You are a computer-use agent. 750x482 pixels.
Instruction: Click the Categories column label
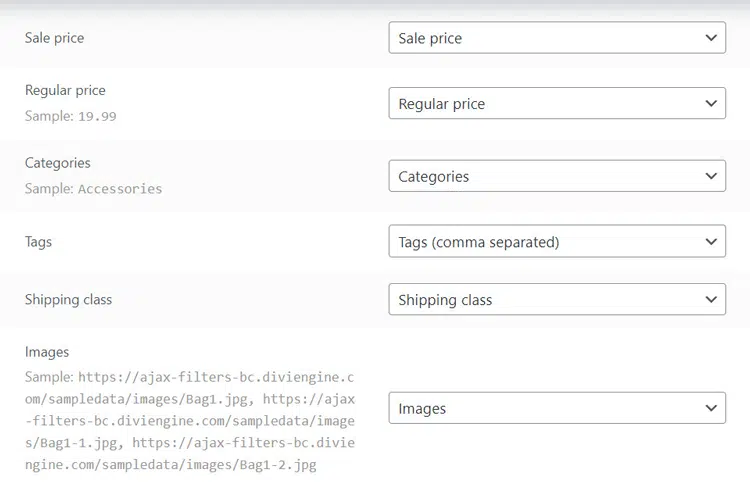pos(57,163)
